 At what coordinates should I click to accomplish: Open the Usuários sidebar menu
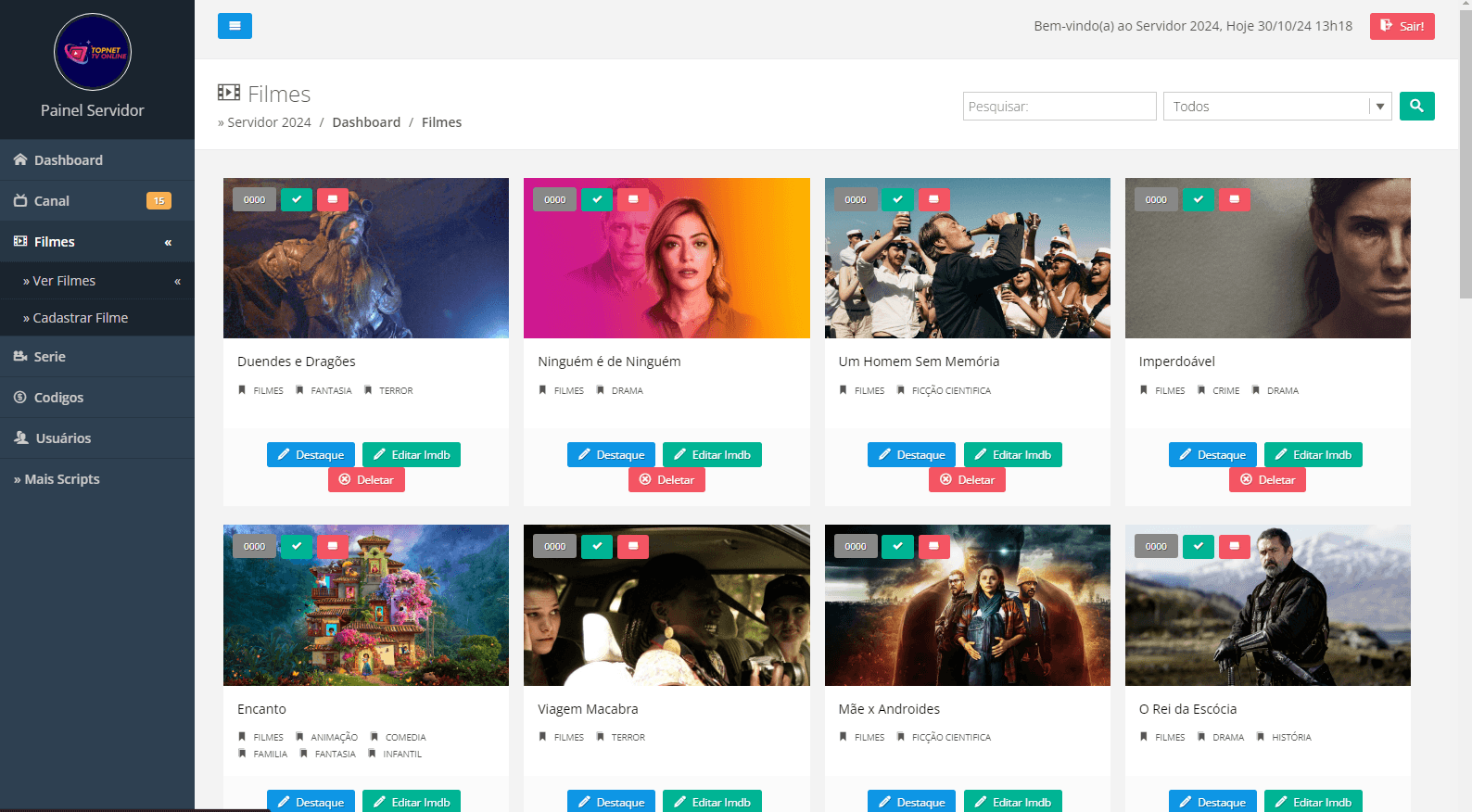click(97, 438)
